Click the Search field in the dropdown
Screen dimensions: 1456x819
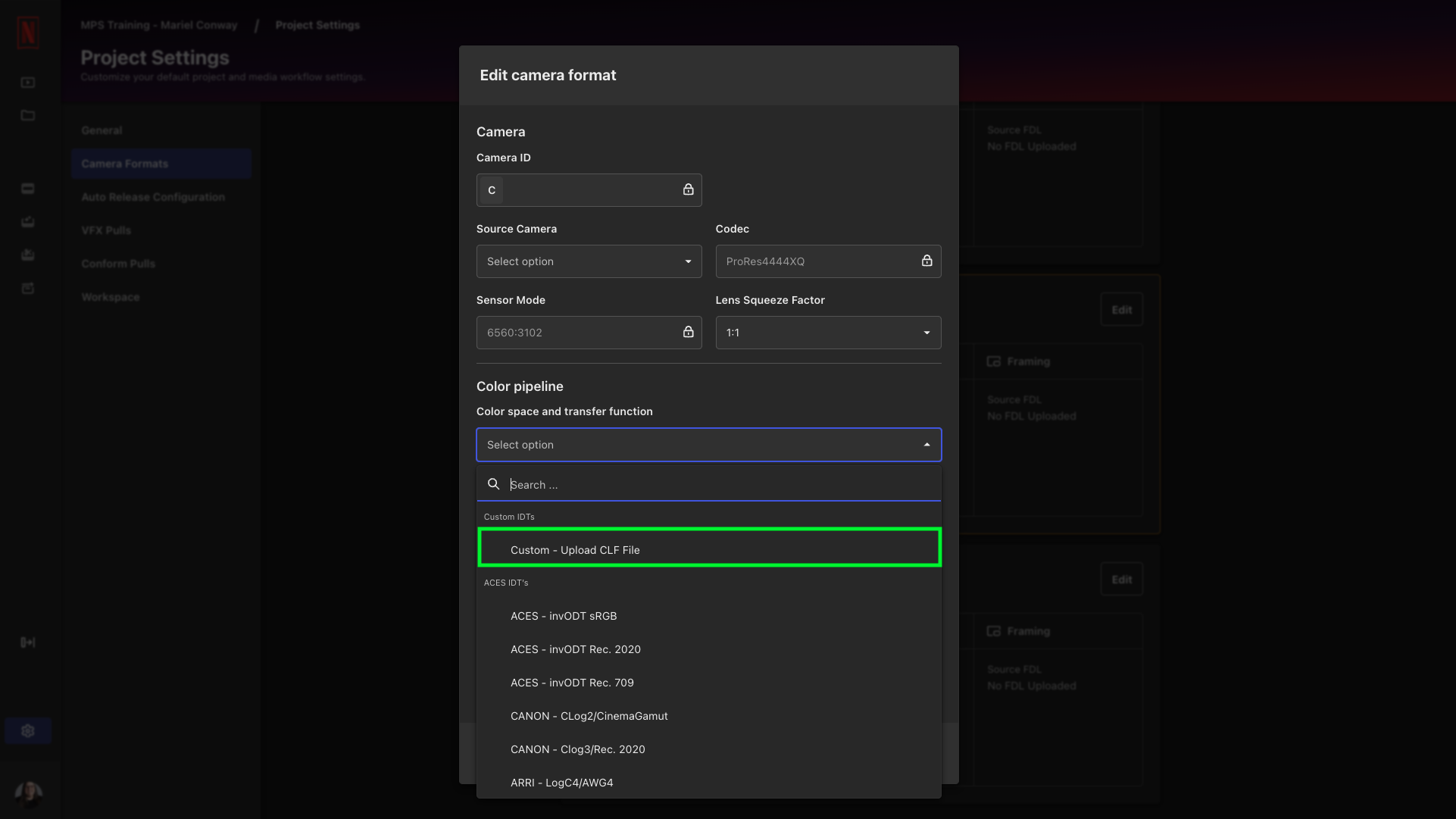[708, 485]
